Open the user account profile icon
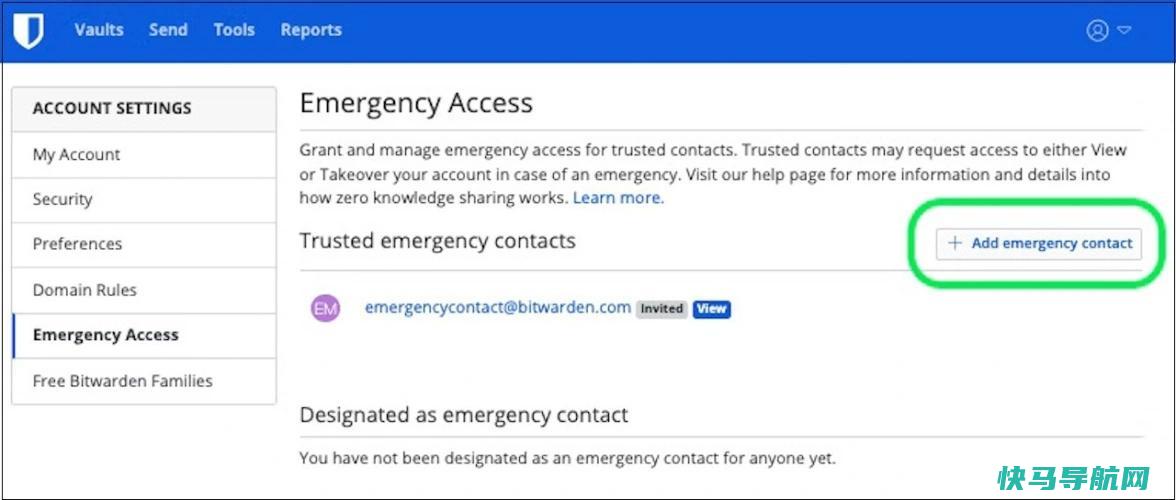Screen dimensions: 1176x500 click(1097, 31)
